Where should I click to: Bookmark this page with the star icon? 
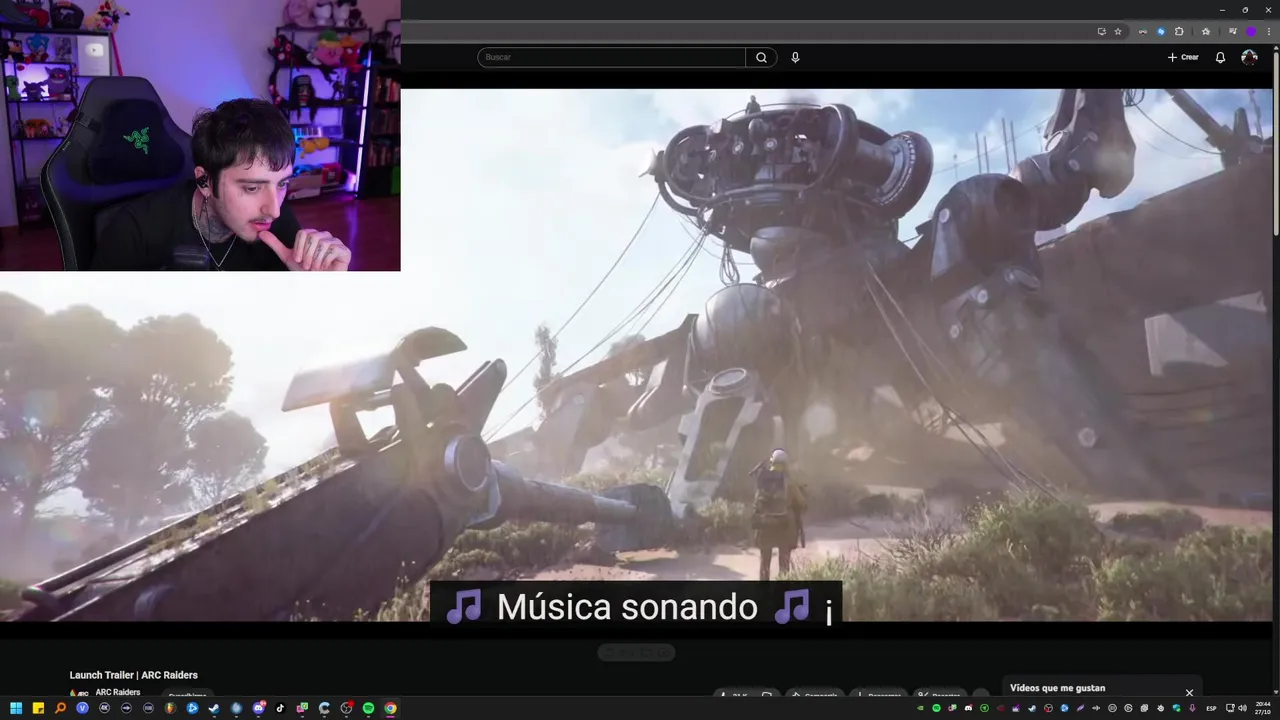[1118, 31]
